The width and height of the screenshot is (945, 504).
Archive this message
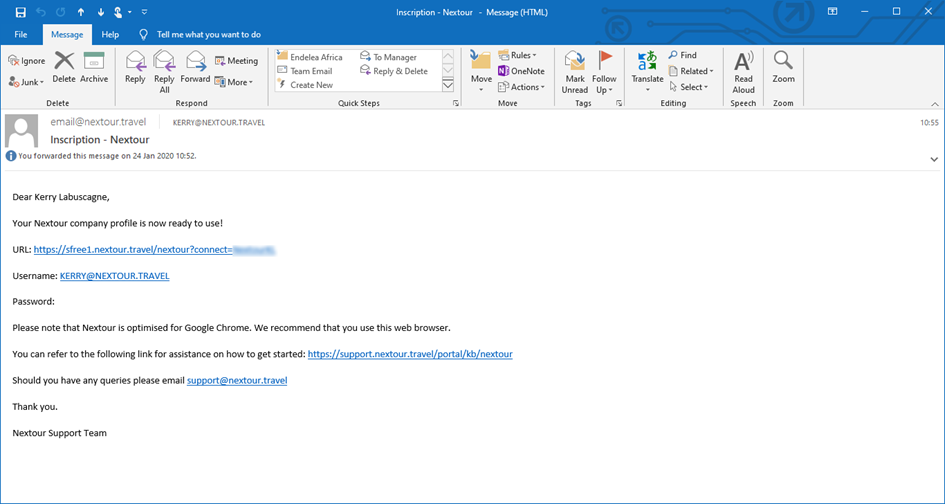coord(94,68)
